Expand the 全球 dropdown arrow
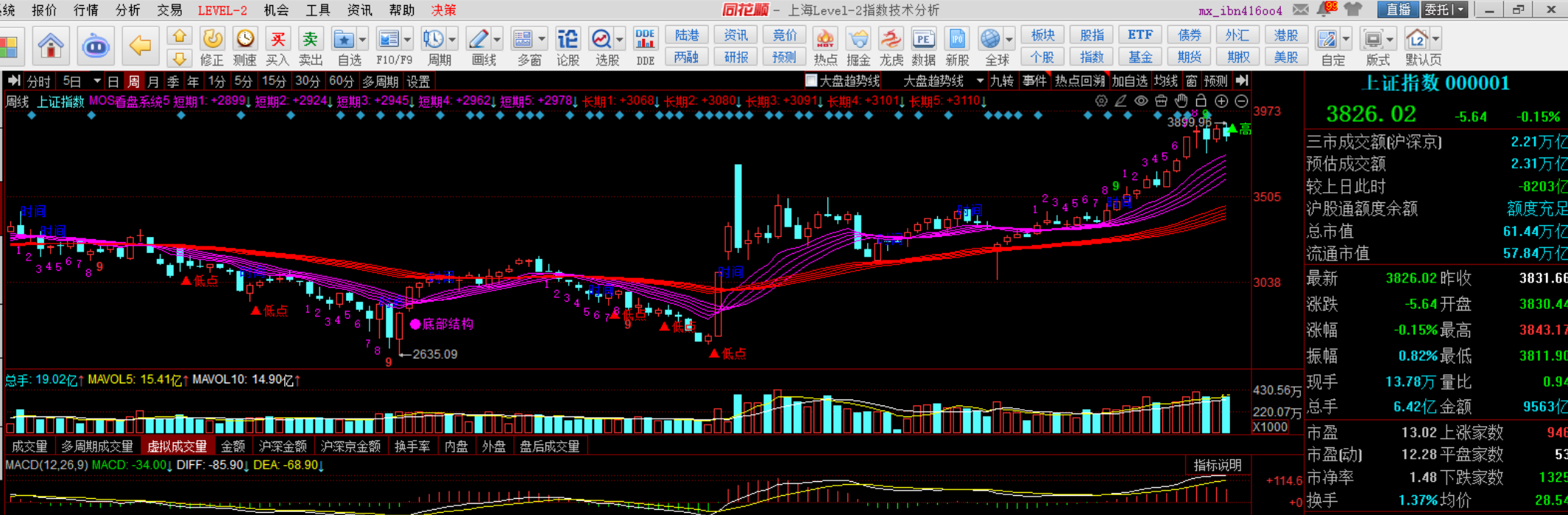This screenshot has width=1568, height=515. pos(1009,39)
